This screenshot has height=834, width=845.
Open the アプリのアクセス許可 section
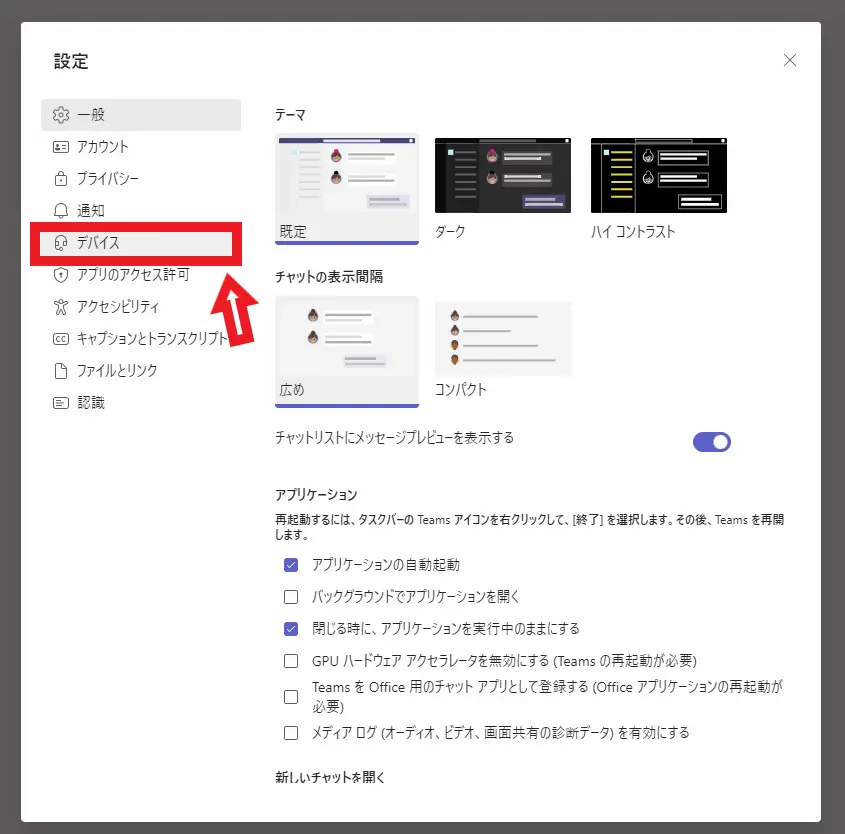(141, 275)
